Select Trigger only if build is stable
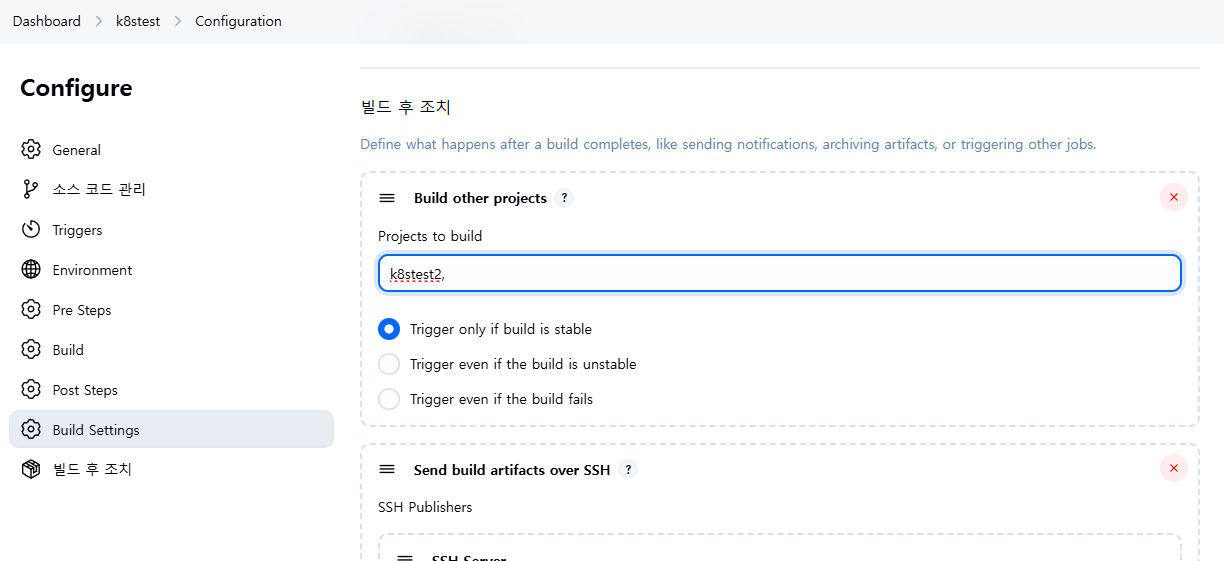This screenshot has width=1224, height=561. coord(389,329)
